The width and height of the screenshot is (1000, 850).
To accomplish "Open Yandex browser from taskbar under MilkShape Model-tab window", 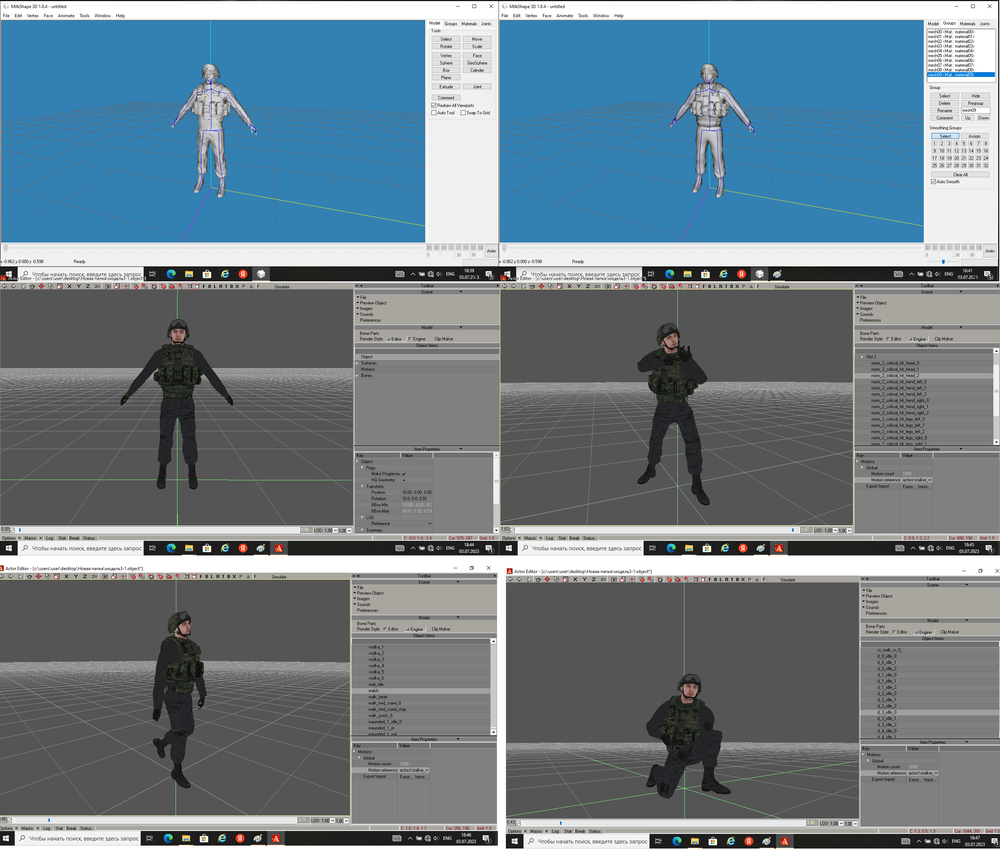I will pos(243,274).
